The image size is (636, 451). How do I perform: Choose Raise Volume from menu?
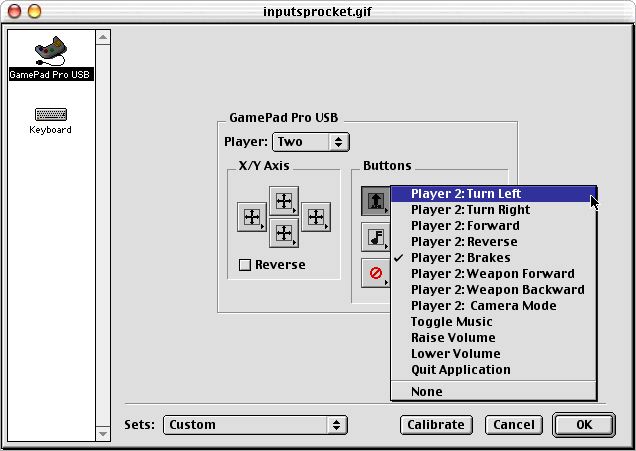click(x=493, y=338)
